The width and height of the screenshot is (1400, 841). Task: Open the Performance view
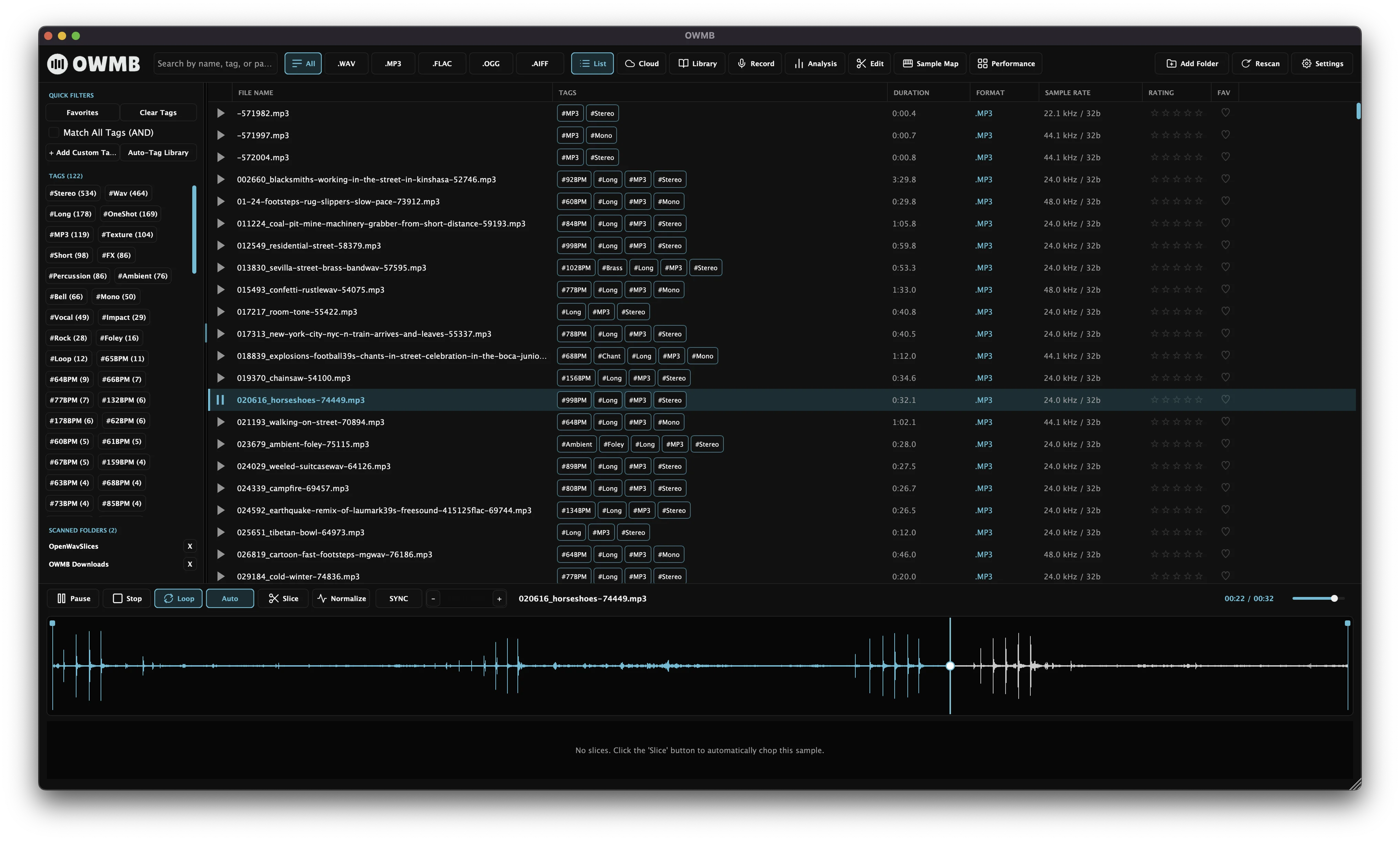coord(1006,63)
